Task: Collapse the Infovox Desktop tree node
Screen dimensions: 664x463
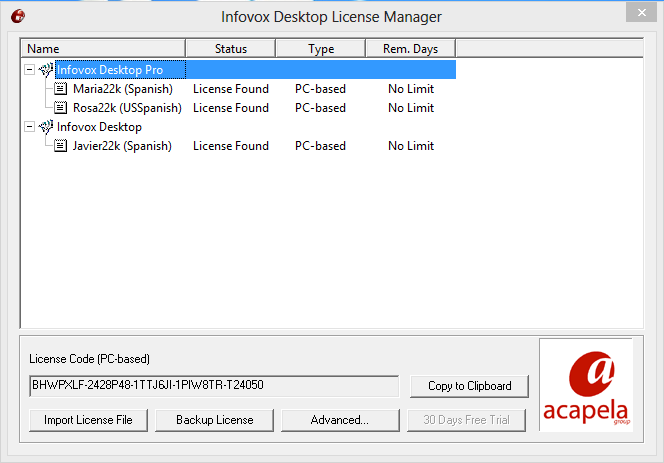Action: [x=29, y=127]
